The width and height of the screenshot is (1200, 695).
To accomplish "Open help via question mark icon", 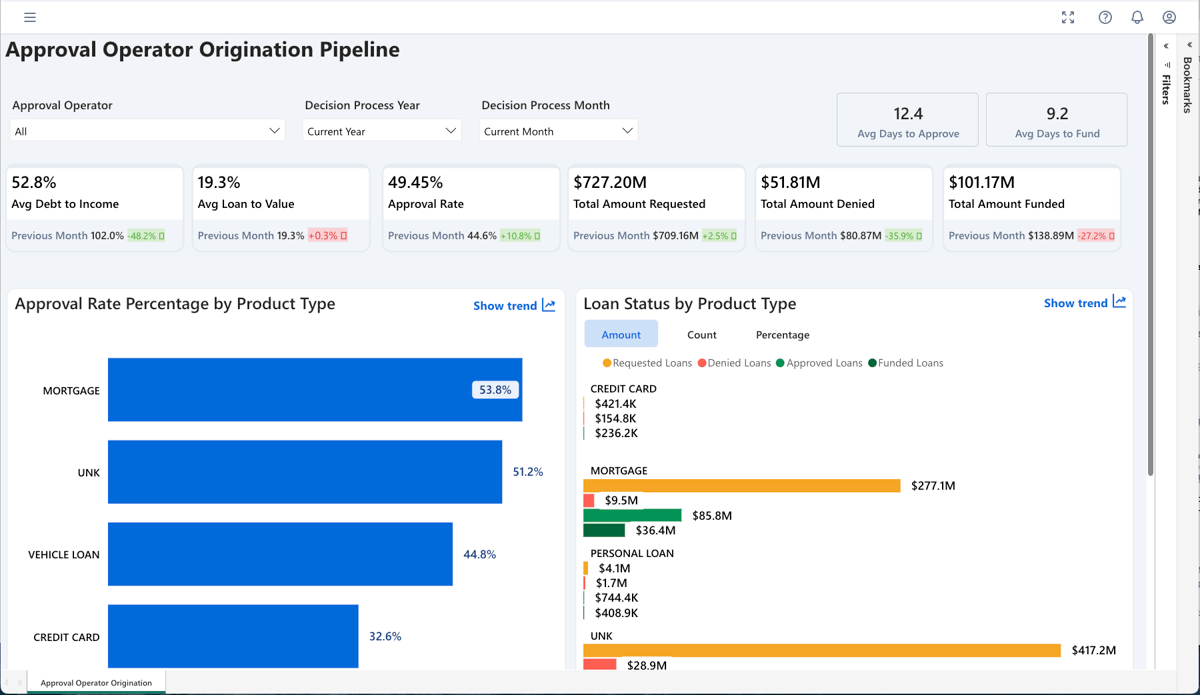I will pyautogui.click(x=1105, y=17).
